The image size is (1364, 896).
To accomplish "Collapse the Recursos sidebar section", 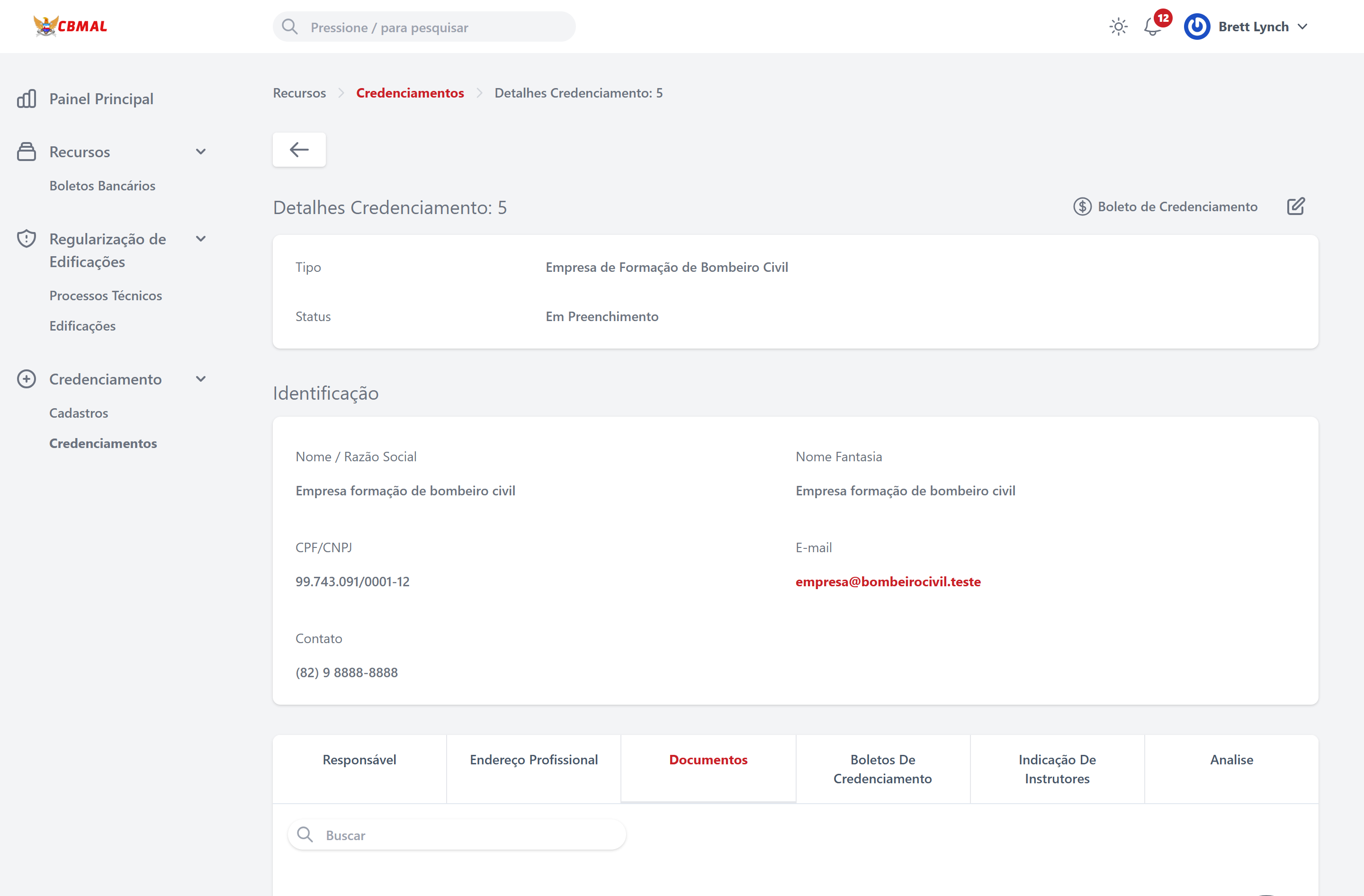I will pos(201,152).
